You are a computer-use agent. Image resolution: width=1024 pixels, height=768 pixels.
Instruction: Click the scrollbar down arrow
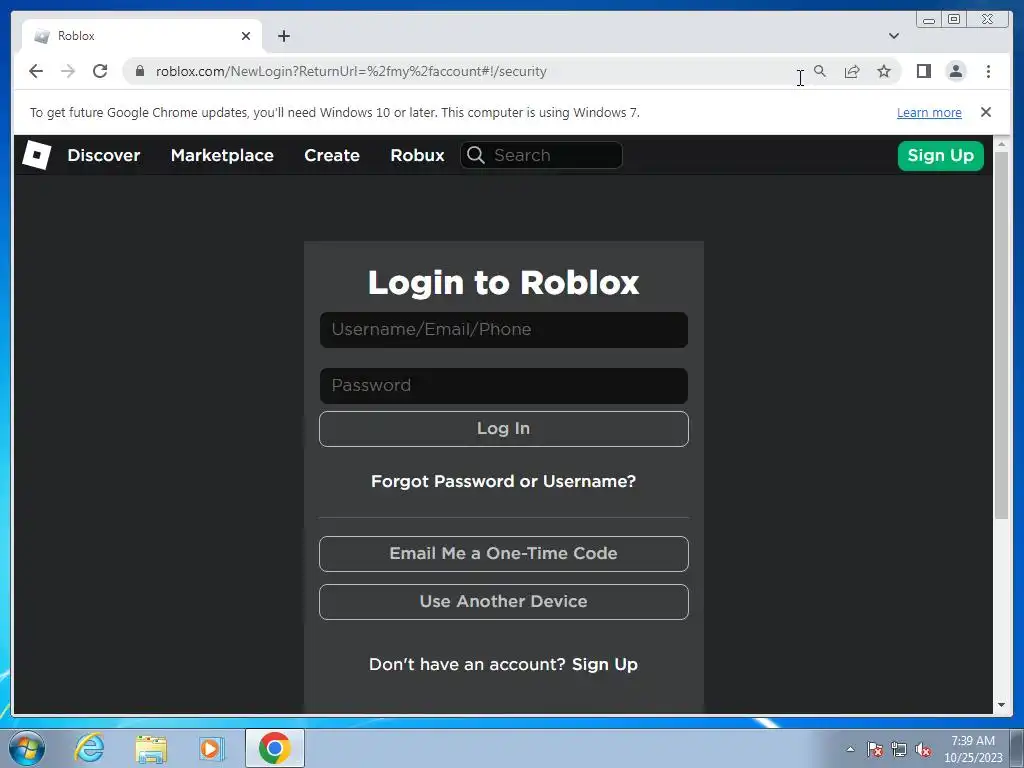click(x=1001, y=705)
